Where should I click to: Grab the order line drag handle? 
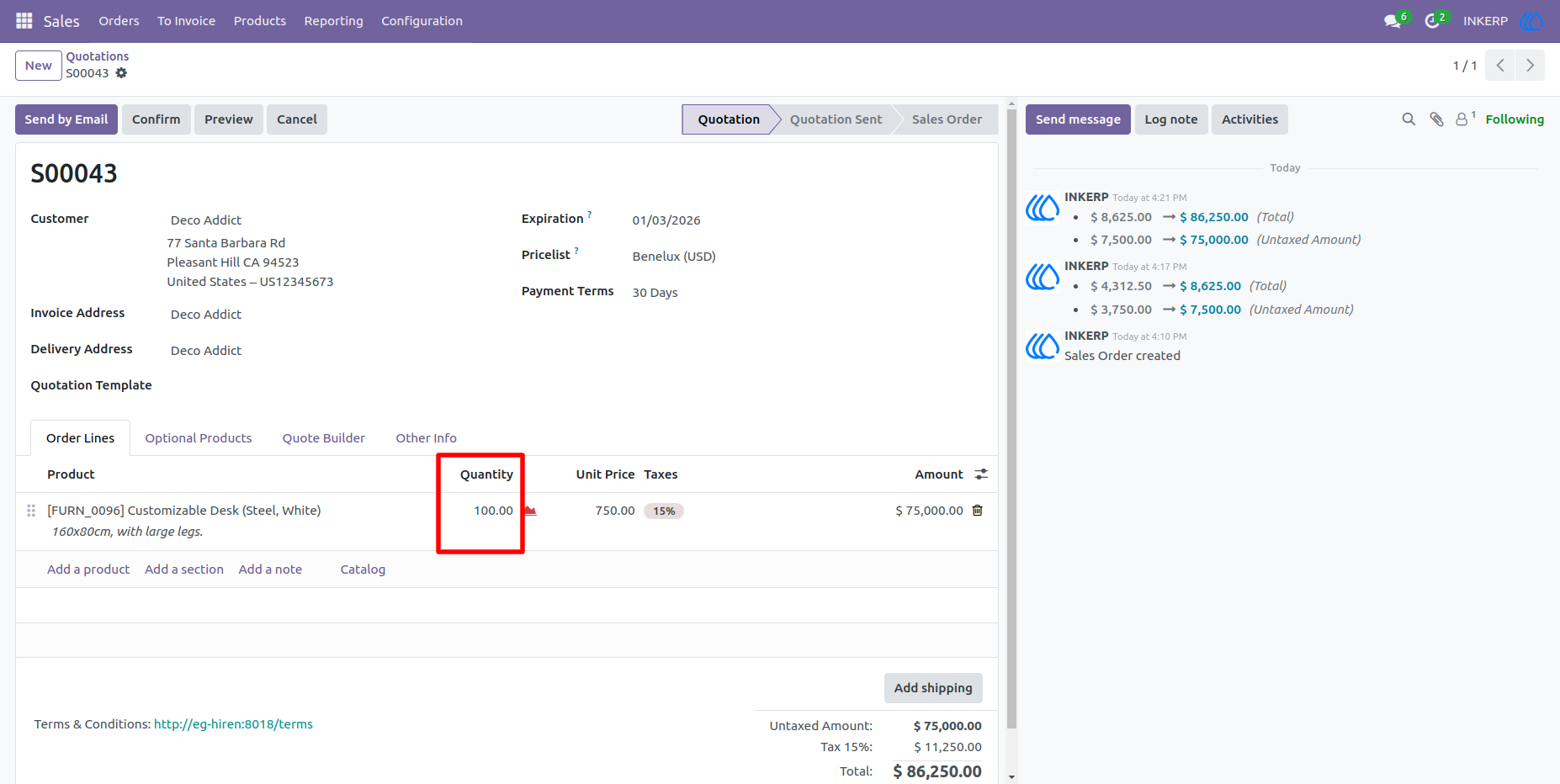(31, 511)
